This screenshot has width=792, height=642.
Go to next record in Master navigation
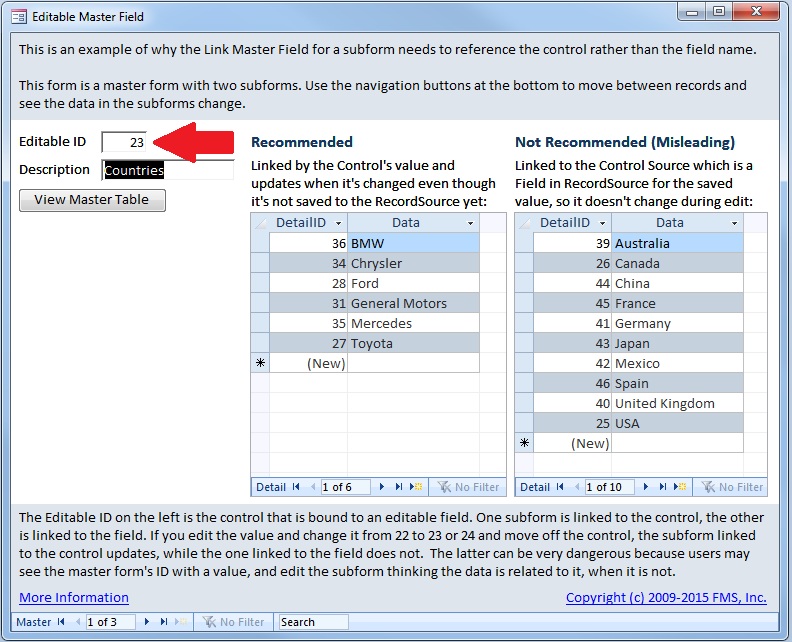pos(149,622)
